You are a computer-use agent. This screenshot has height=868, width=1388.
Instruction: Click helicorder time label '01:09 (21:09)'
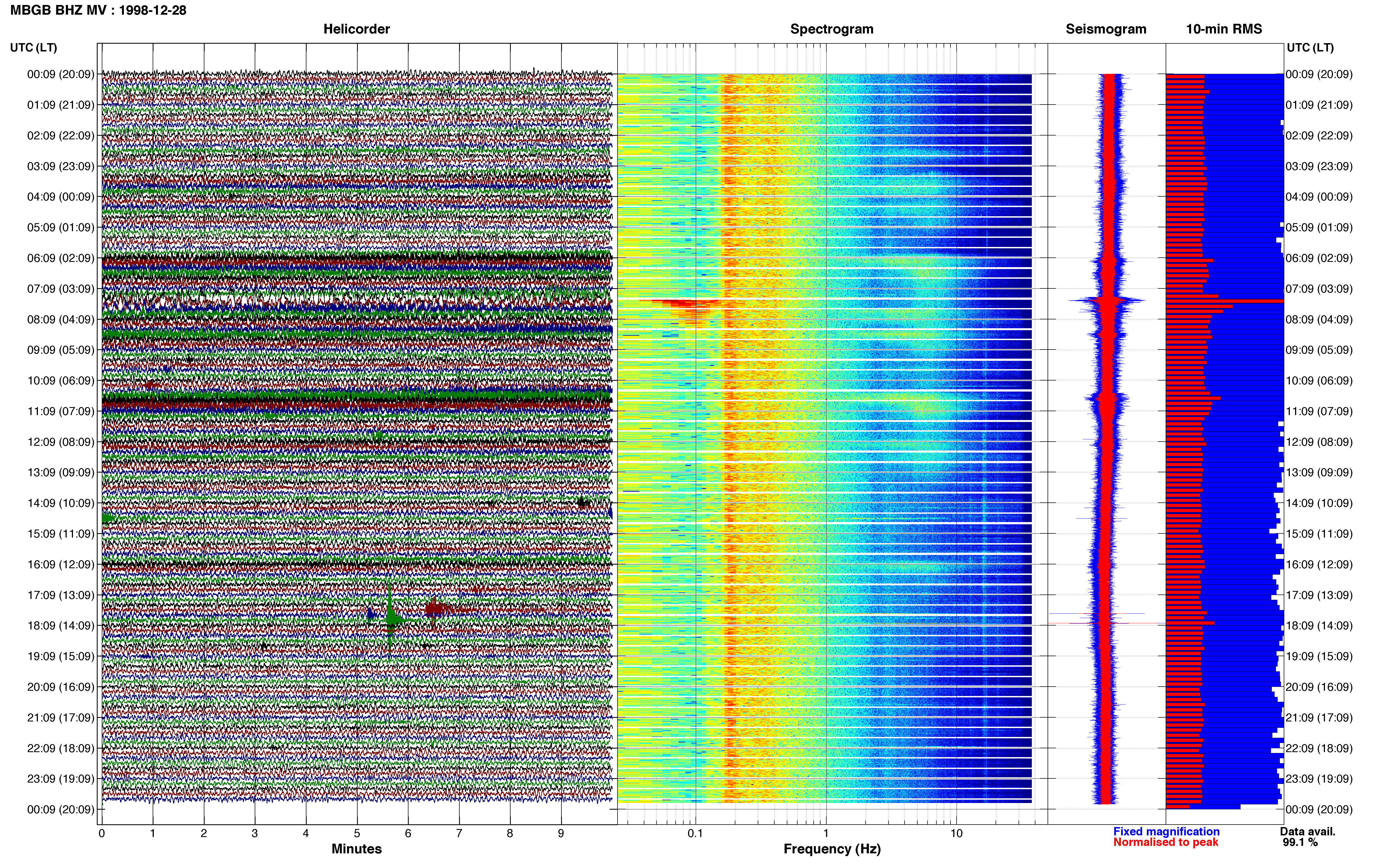click(60, 105)
